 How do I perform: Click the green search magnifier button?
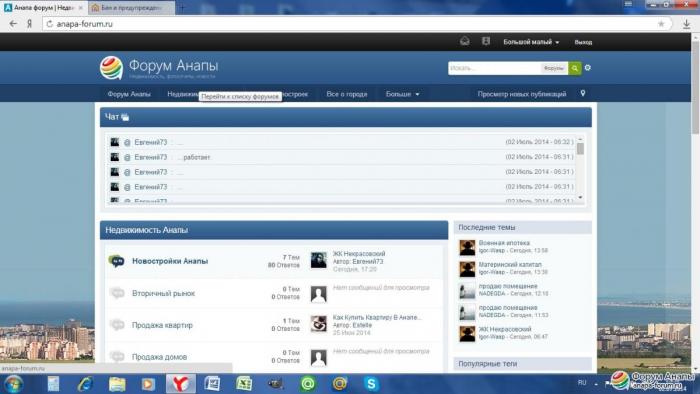[575, 68]
